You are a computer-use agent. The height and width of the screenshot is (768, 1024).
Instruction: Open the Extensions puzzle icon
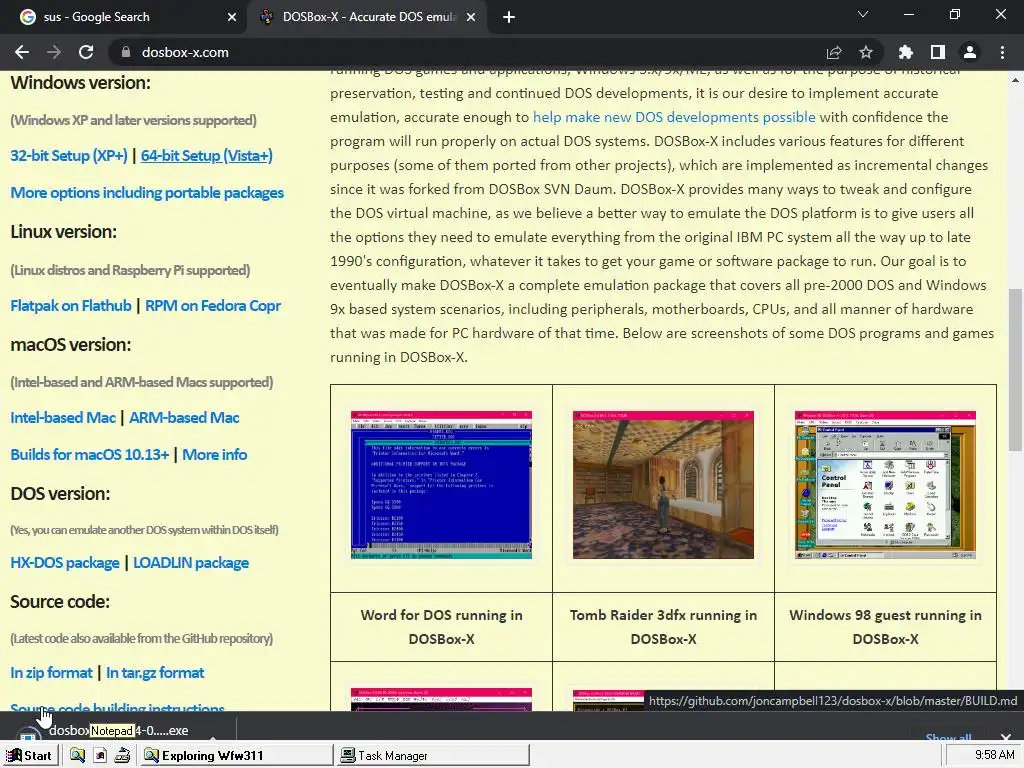click(x=906, y=52)
